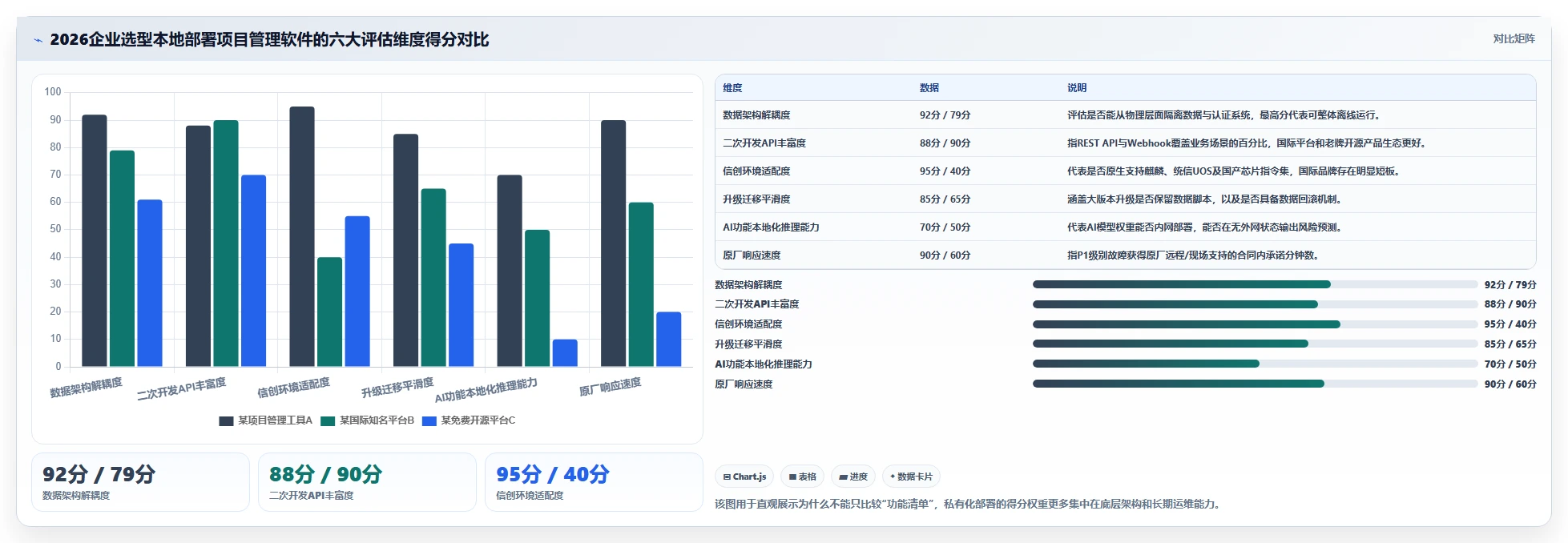
Task: Click the 进度 chip
Action: pos(853,477)
